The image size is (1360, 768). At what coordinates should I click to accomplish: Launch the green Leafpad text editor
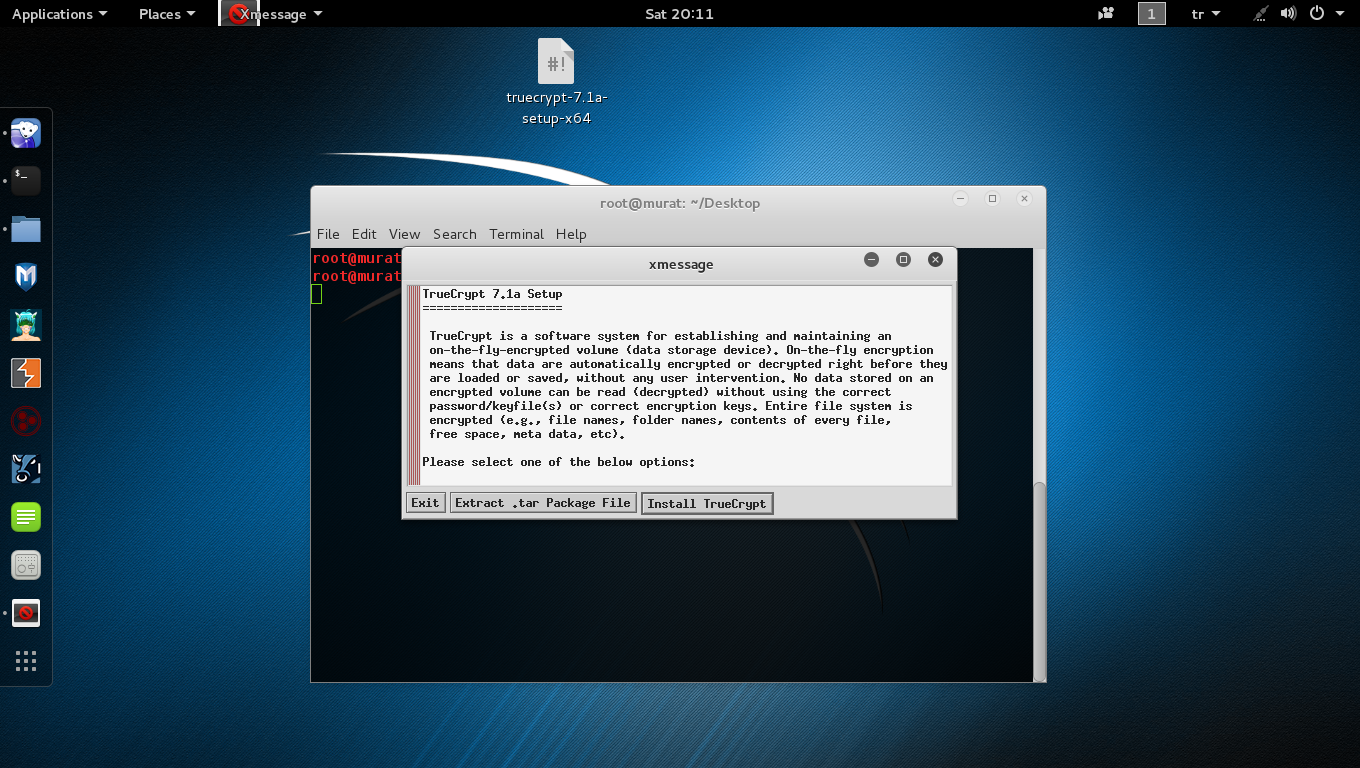[x=26, y=517]
